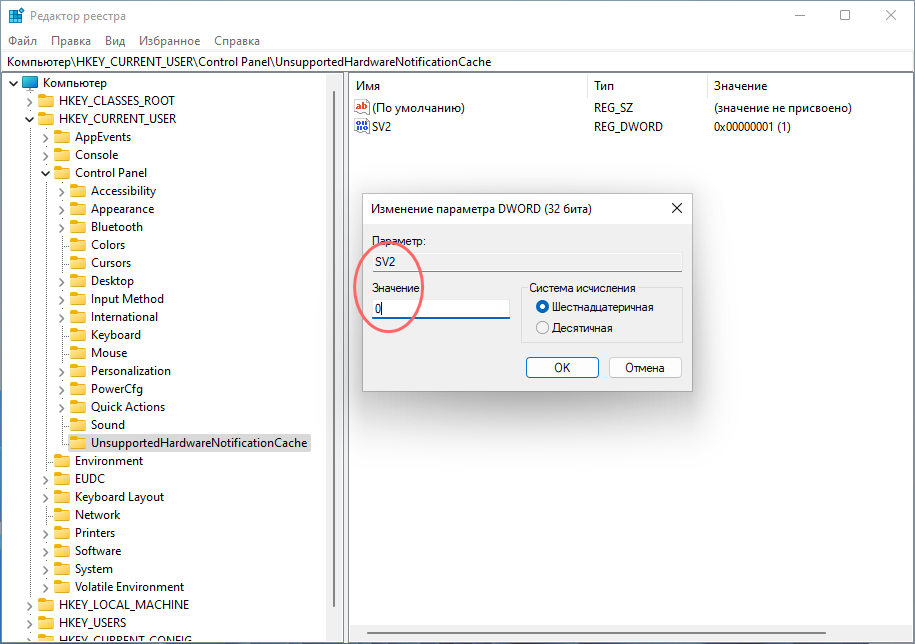Screen dimensions: 915x644
Task: Click the Компьютер monitor icon in tree
Action: point(30,83)
